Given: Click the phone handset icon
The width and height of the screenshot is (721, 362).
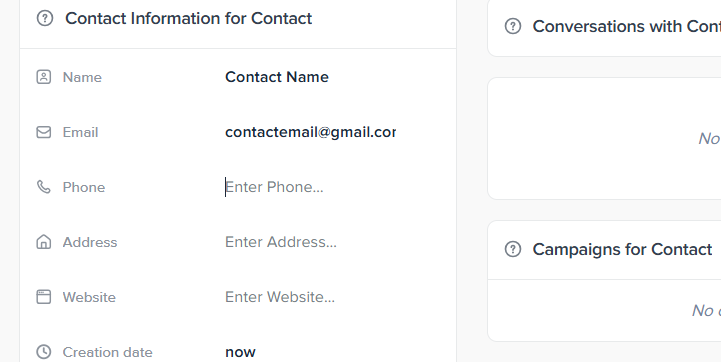Looking at the screenshot, I should click(x=44, y=187).
